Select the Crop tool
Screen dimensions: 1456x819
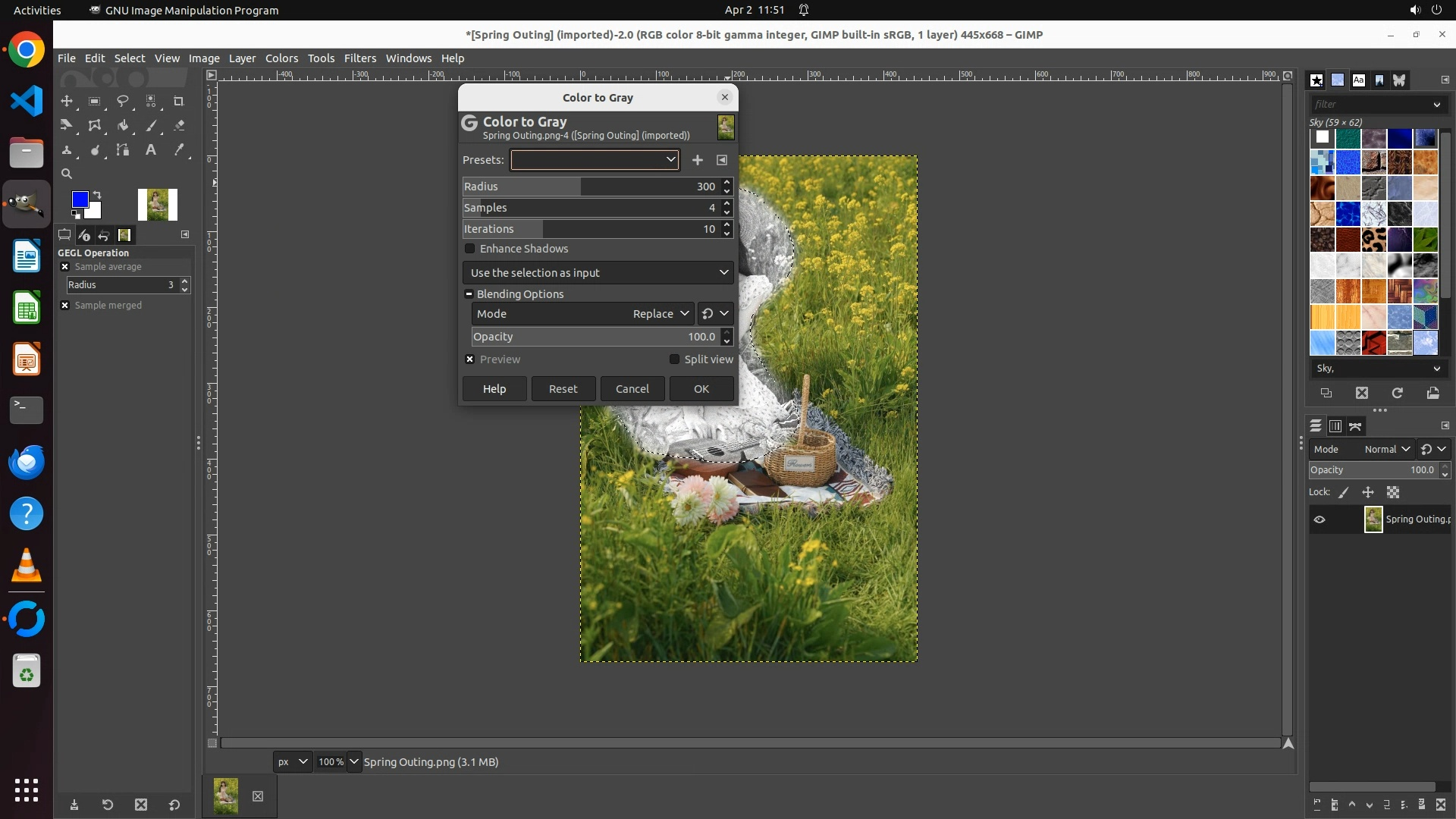pos(179,101)
